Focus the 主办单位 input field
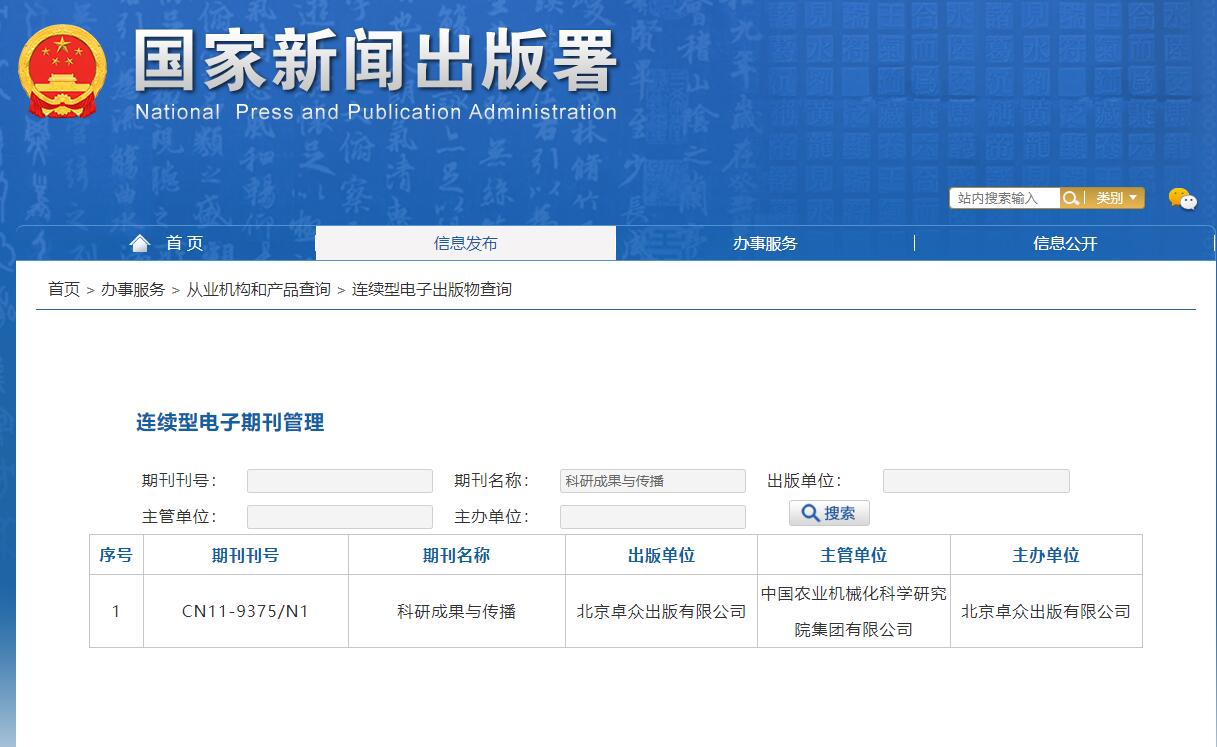 pyautogui.click(x=652, y=517)
